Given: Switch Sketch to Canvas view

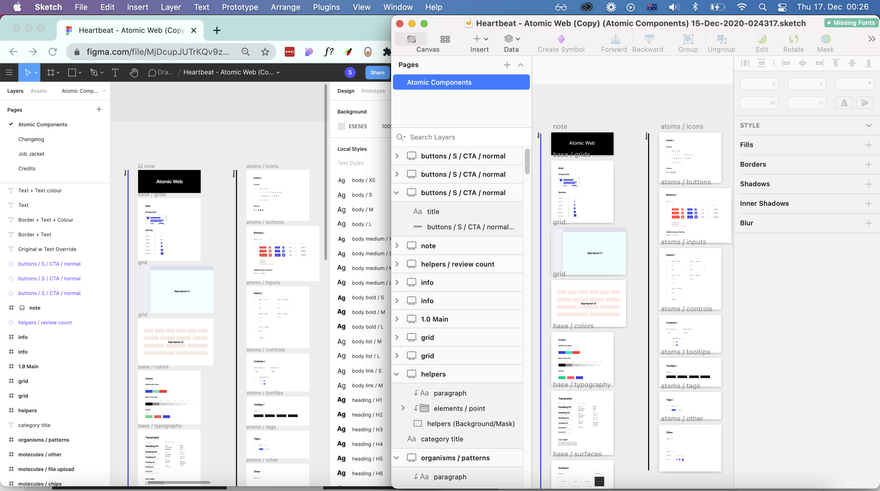Looking at the screenshot, I should 411,39.
